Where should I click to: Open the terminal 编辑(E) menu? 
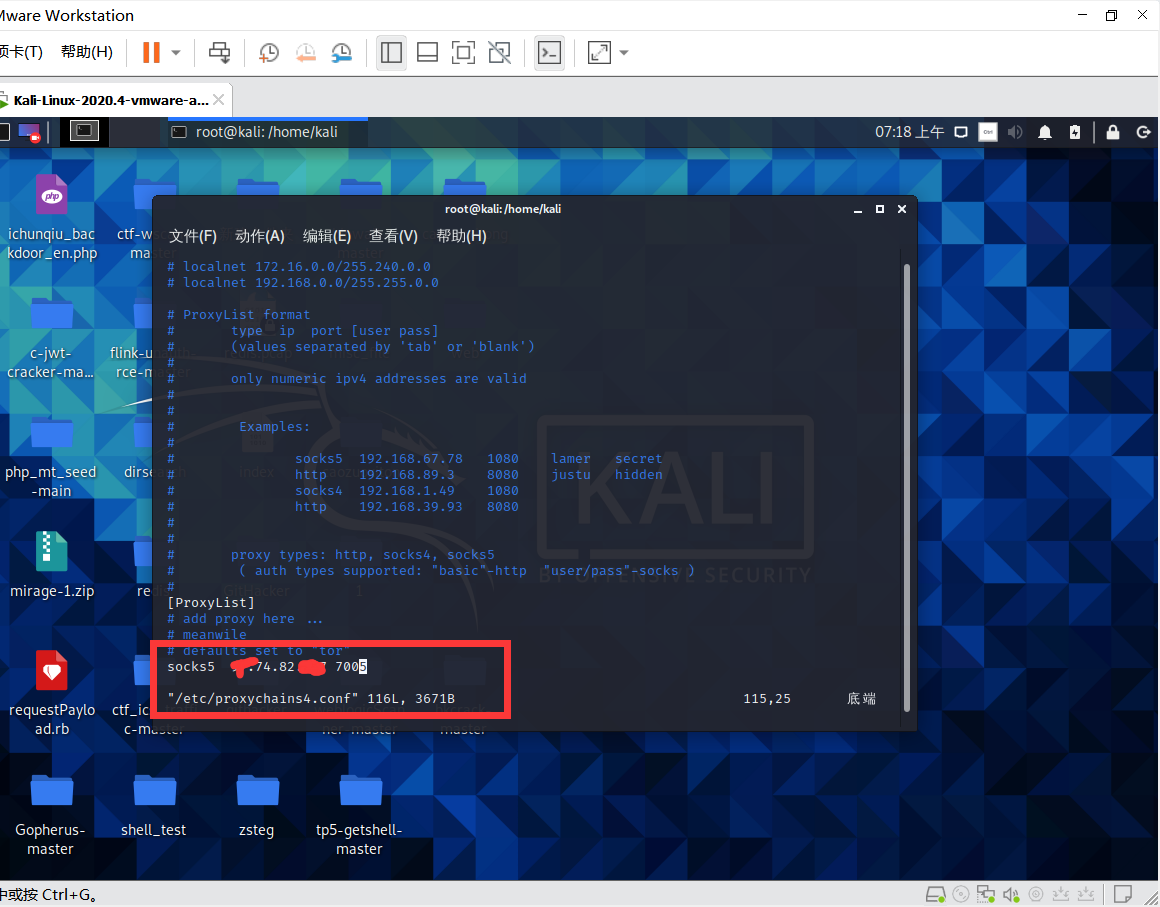(327, 236)
